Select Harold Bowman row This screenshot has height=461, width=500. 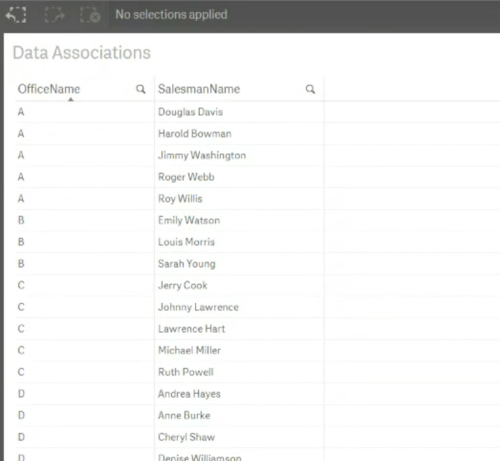[x=195, y=134]
